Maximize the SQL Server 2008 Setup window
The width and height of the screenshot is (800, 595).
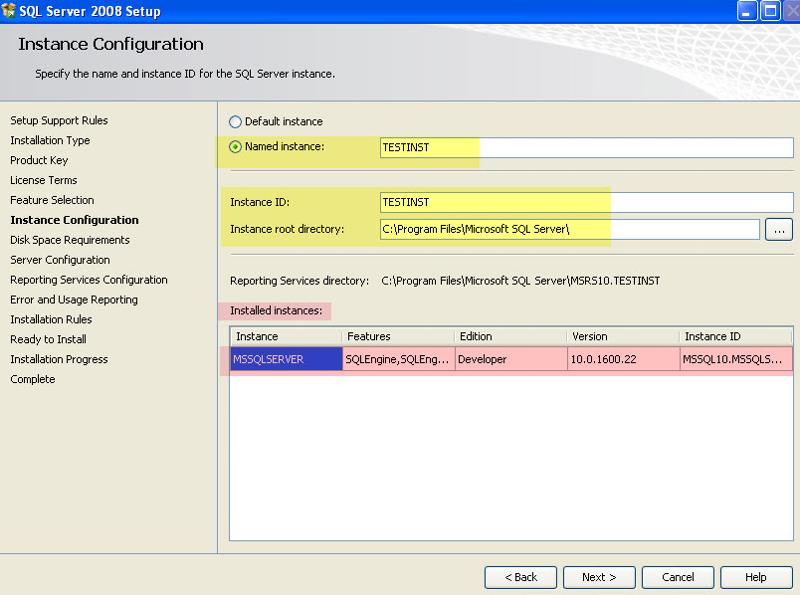(770, 11)
